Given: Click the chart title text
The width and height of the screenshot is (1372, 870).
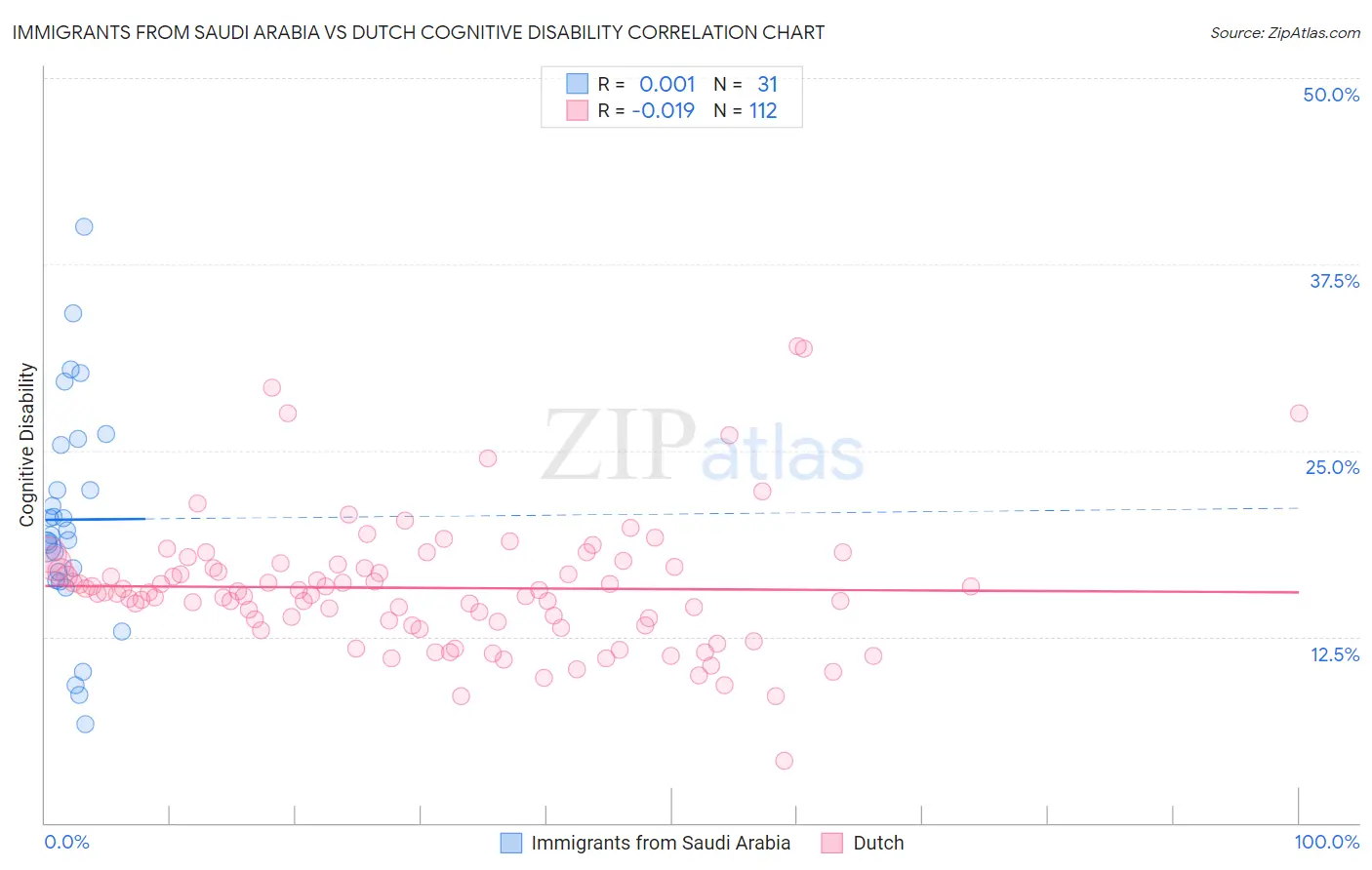Looking at the screenshot, I should pyautogui.click(x=419, y=32).
